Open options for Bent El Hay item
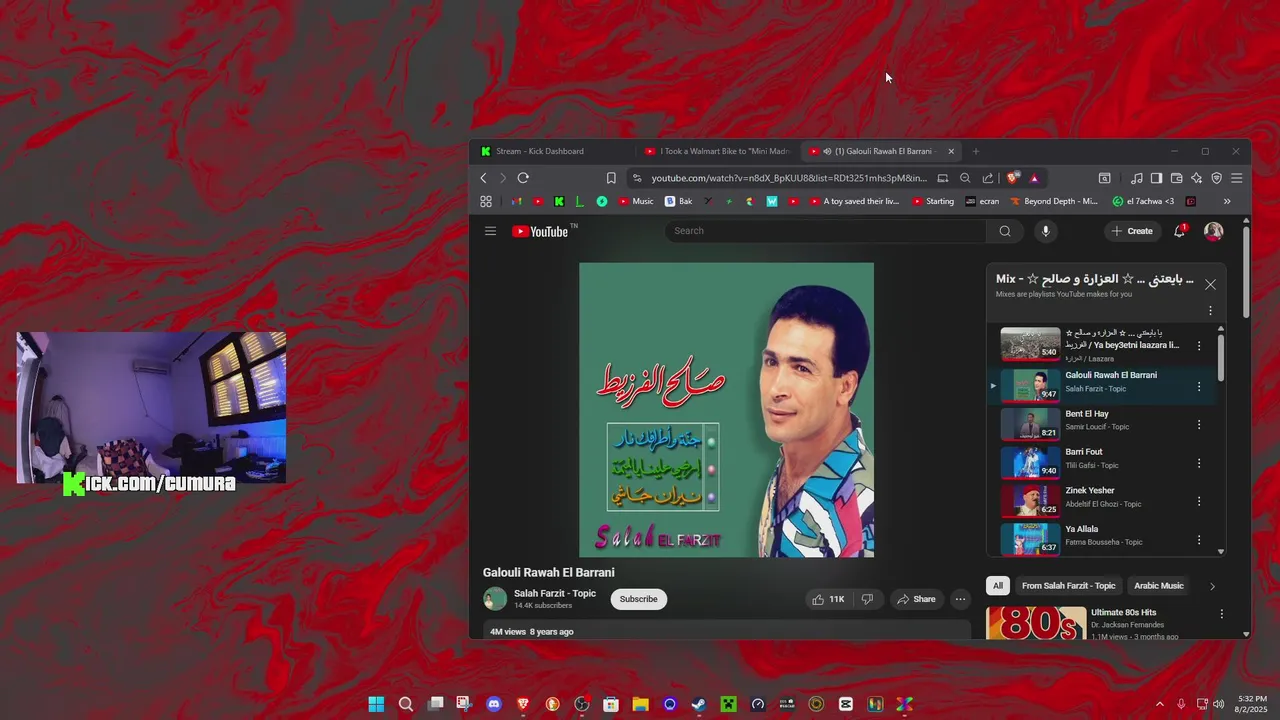 (1199, 425)
